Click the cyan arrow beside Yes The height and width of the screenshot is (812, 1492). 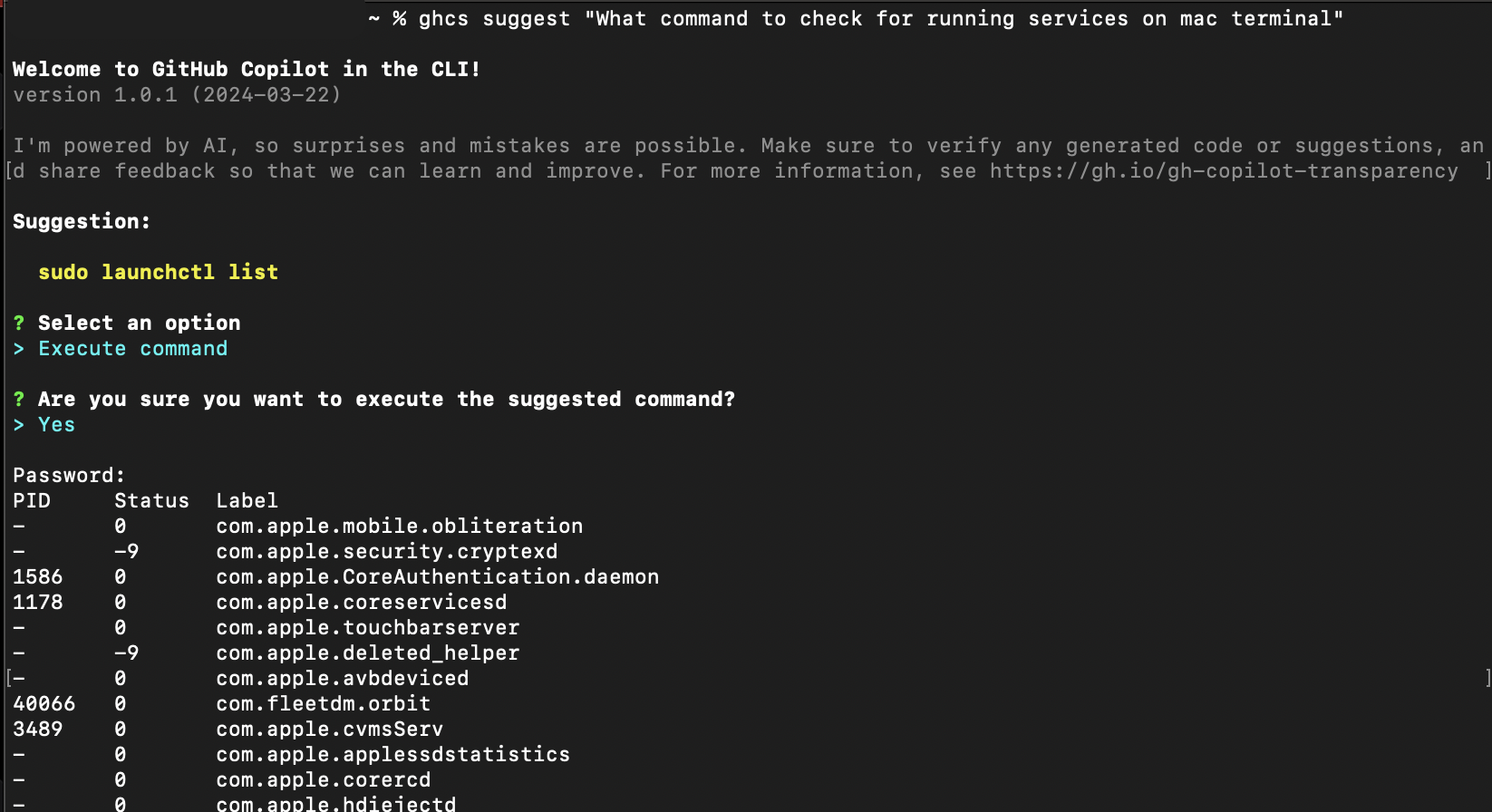pyautogui.click(x=19, y=425)
